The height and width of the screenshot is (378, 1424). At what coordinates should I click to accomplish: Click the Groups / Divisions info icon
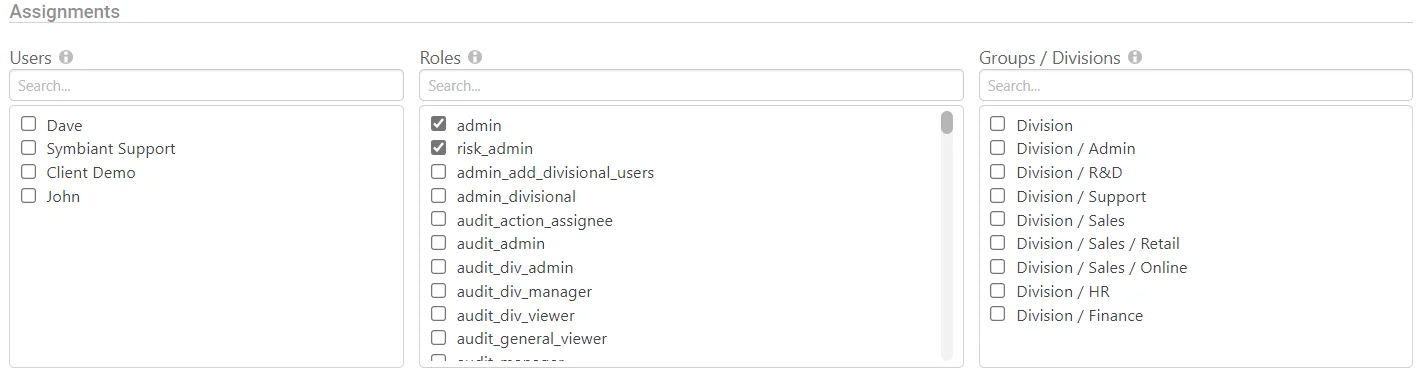pos(1135,57)
